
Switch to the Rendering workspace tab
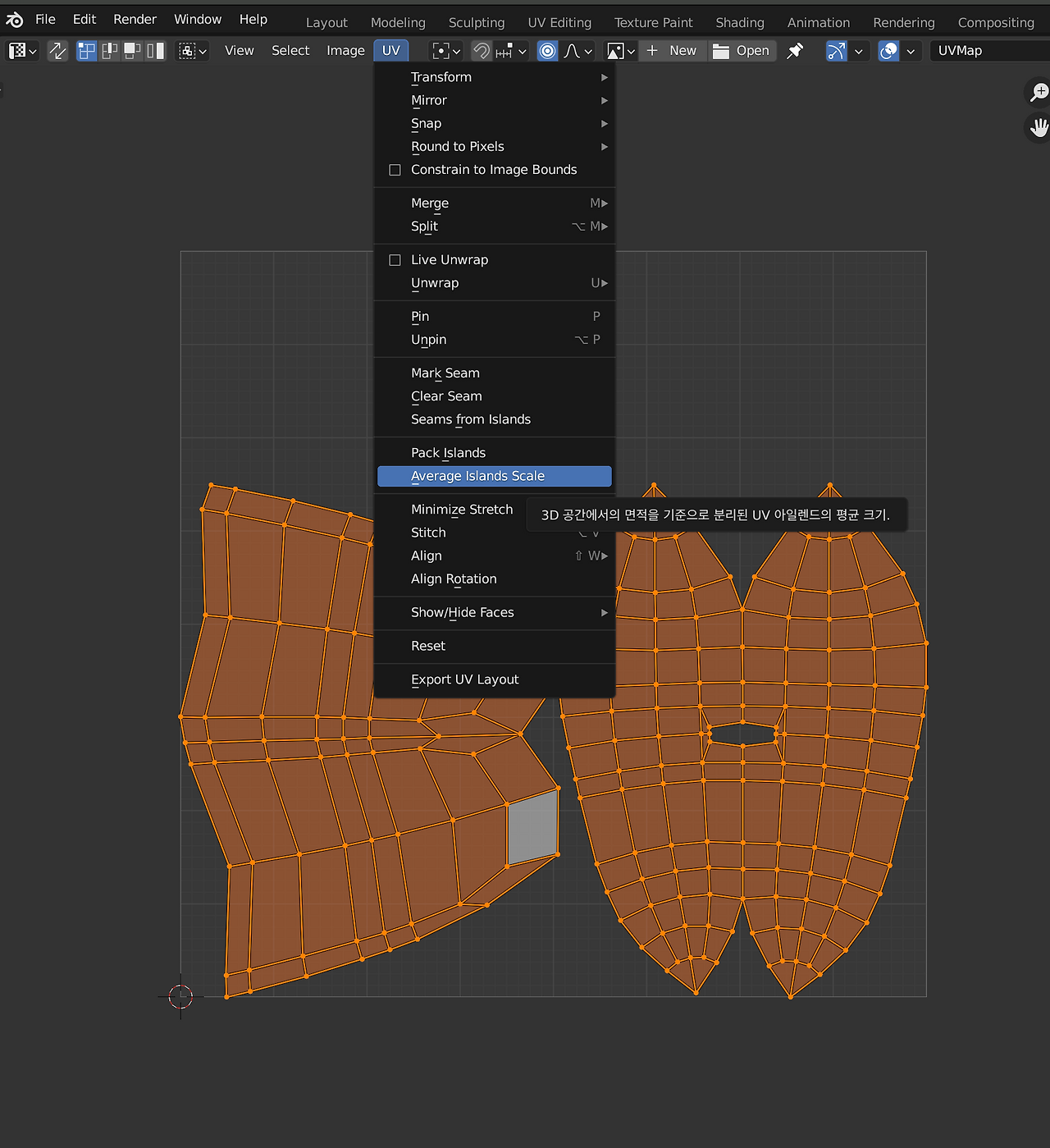pos(904,23)
